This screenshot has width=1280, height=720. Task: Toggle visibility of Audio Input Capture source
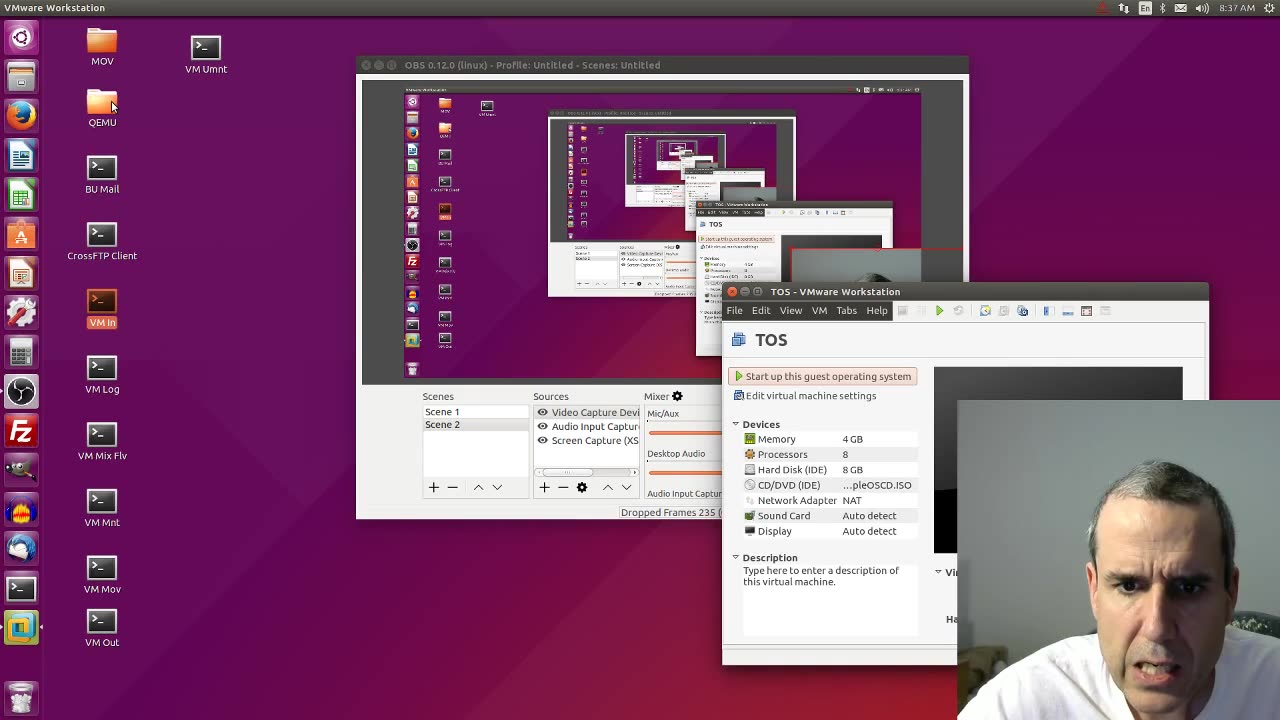click(542, 426)
